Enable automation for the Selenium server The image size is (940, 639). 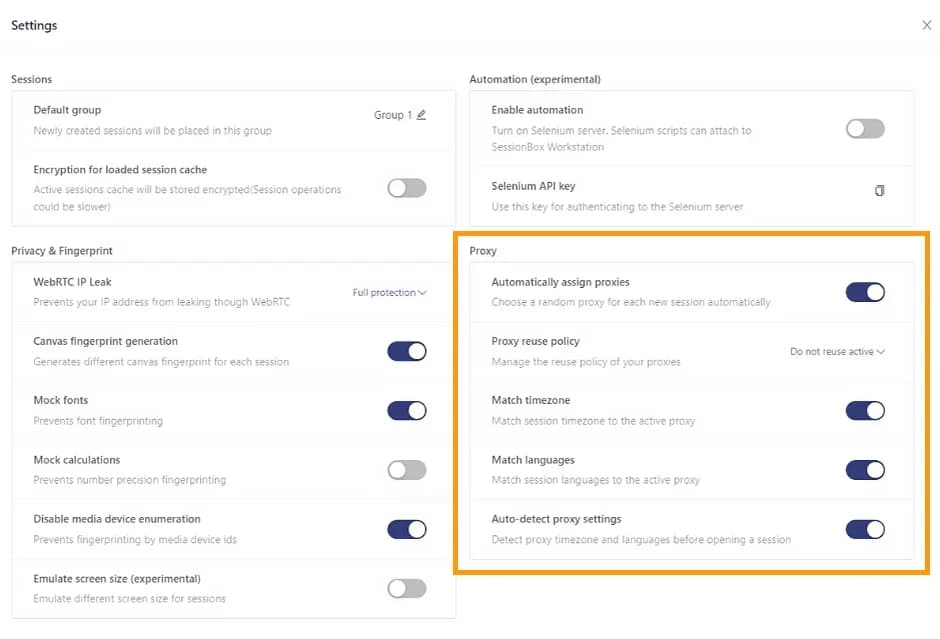pyautogui.click(x=865, y=128)
